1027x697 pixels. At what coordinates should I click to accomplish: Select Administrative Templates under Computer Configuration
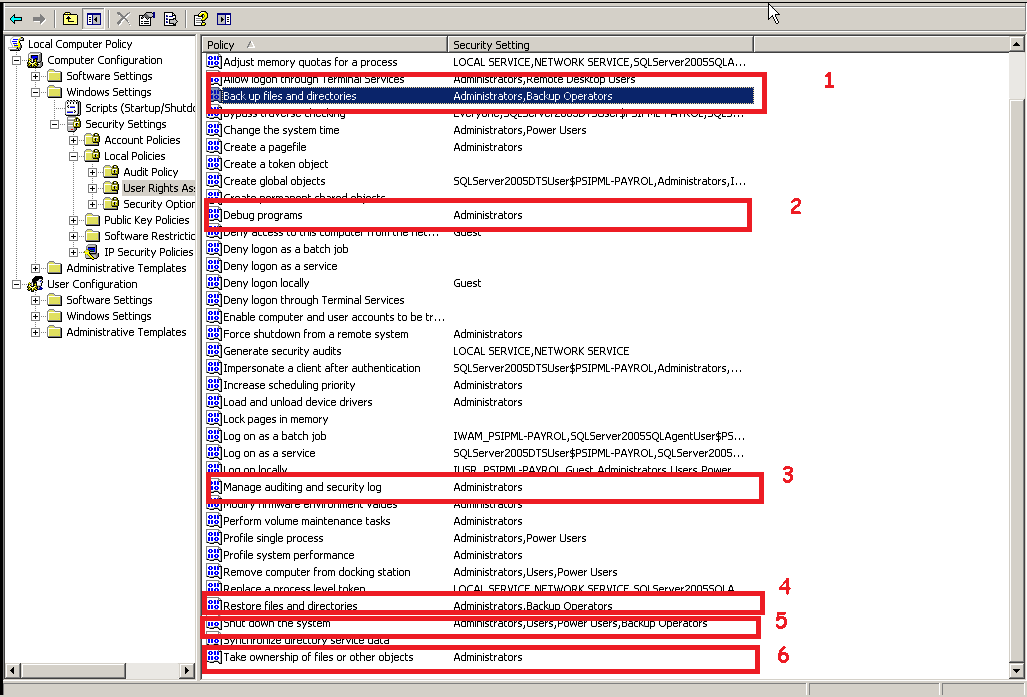(x=126, y=268)
